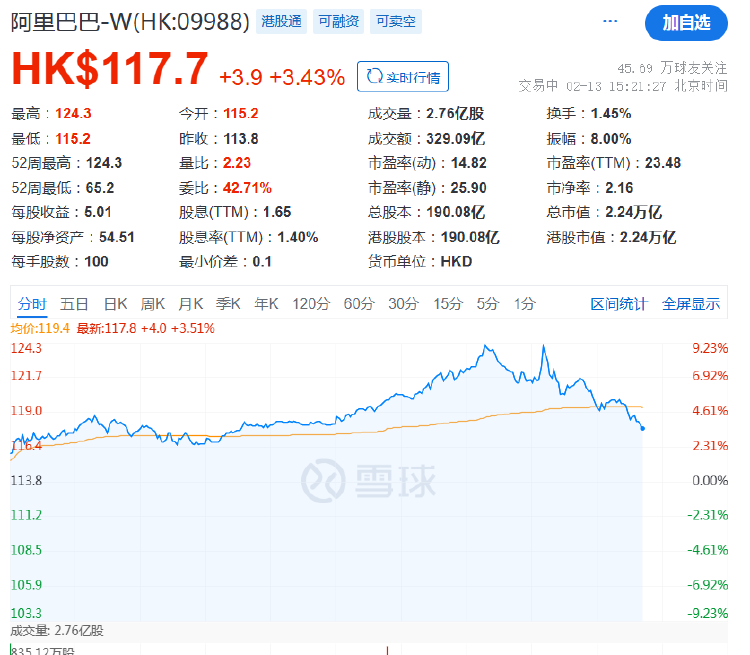Select the 可卖空 tag
Viewport: 750px width, 655px height.
396,21
